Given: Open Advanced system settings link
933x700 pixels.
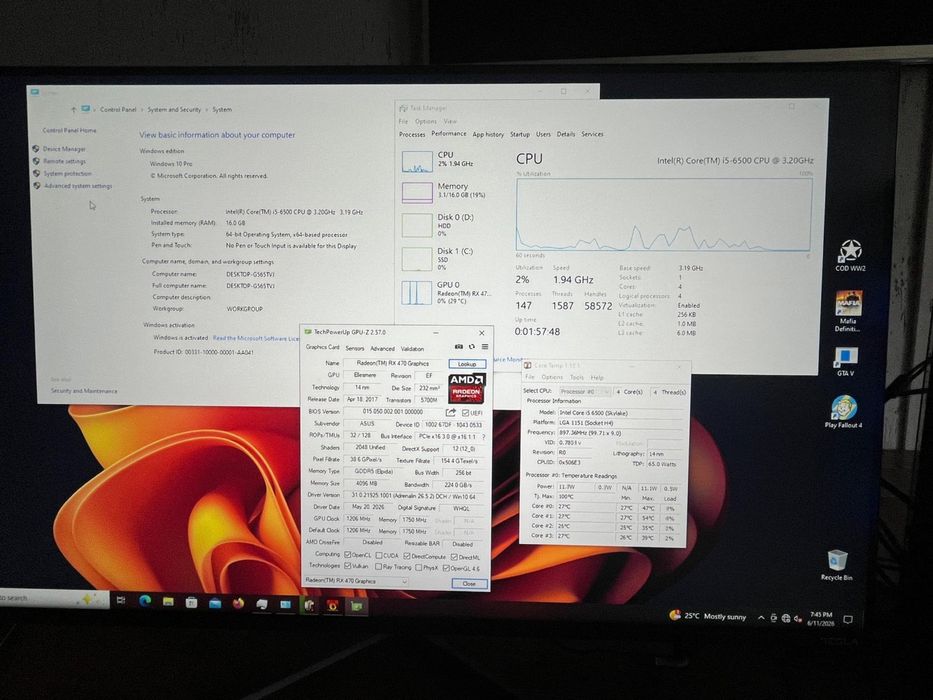Looking at the screenshot, I should (x=77, y=186).
